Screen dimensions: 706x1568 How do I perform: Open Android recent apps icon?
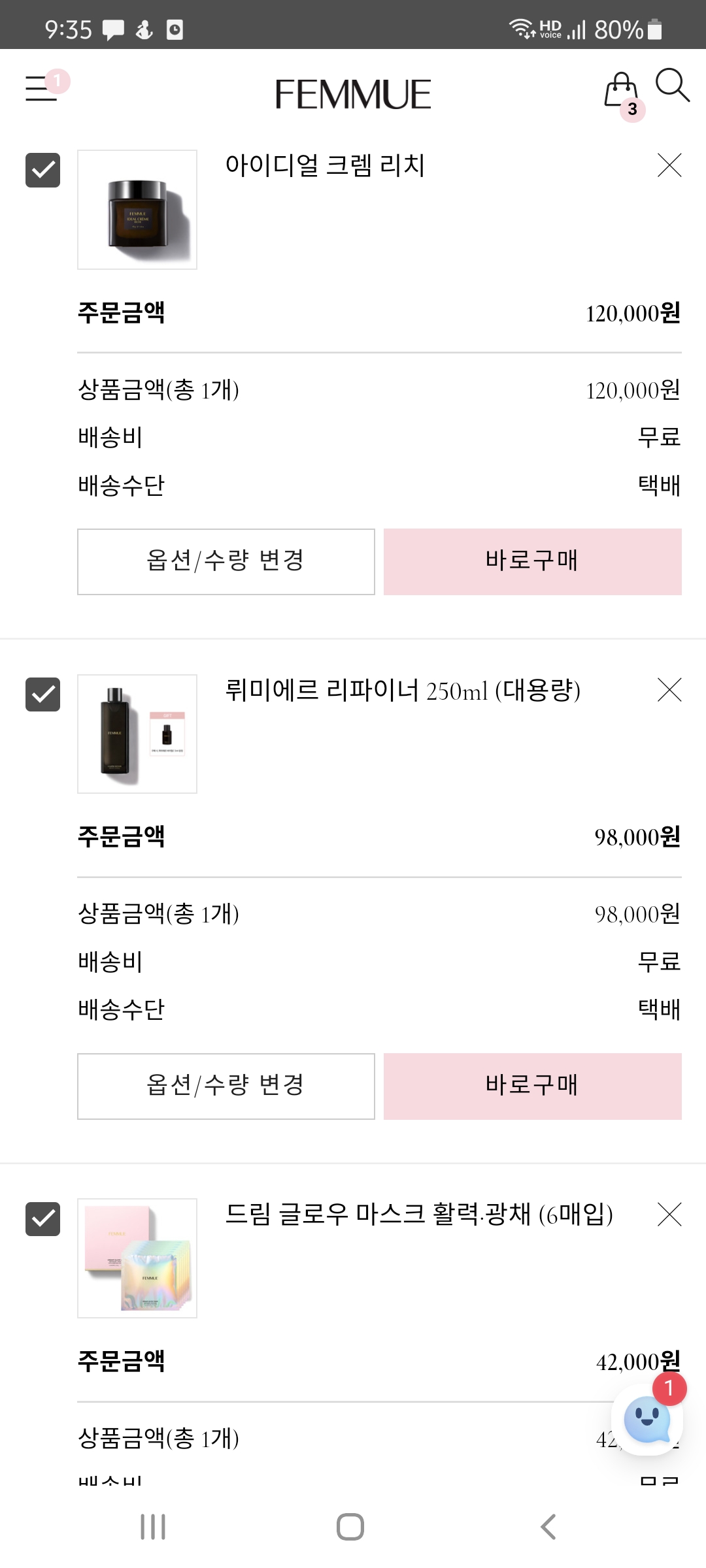(x=153, y=1527)
